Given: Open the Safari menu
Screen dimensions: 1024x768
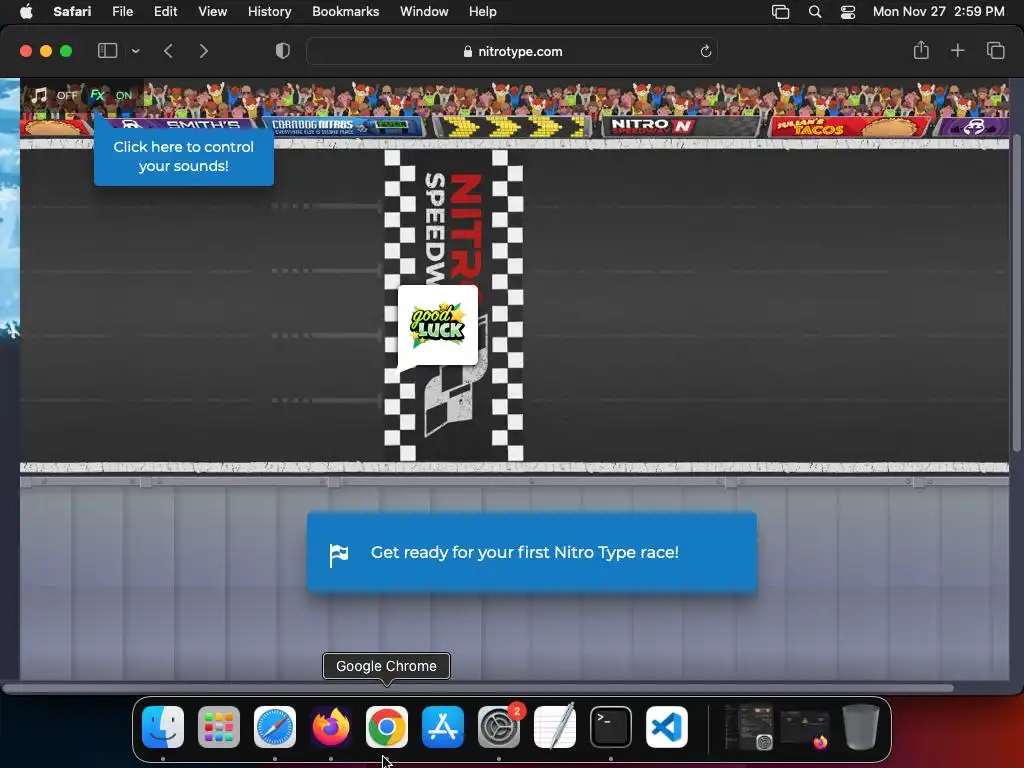Looking at the screenshot, I should [72, 11].
